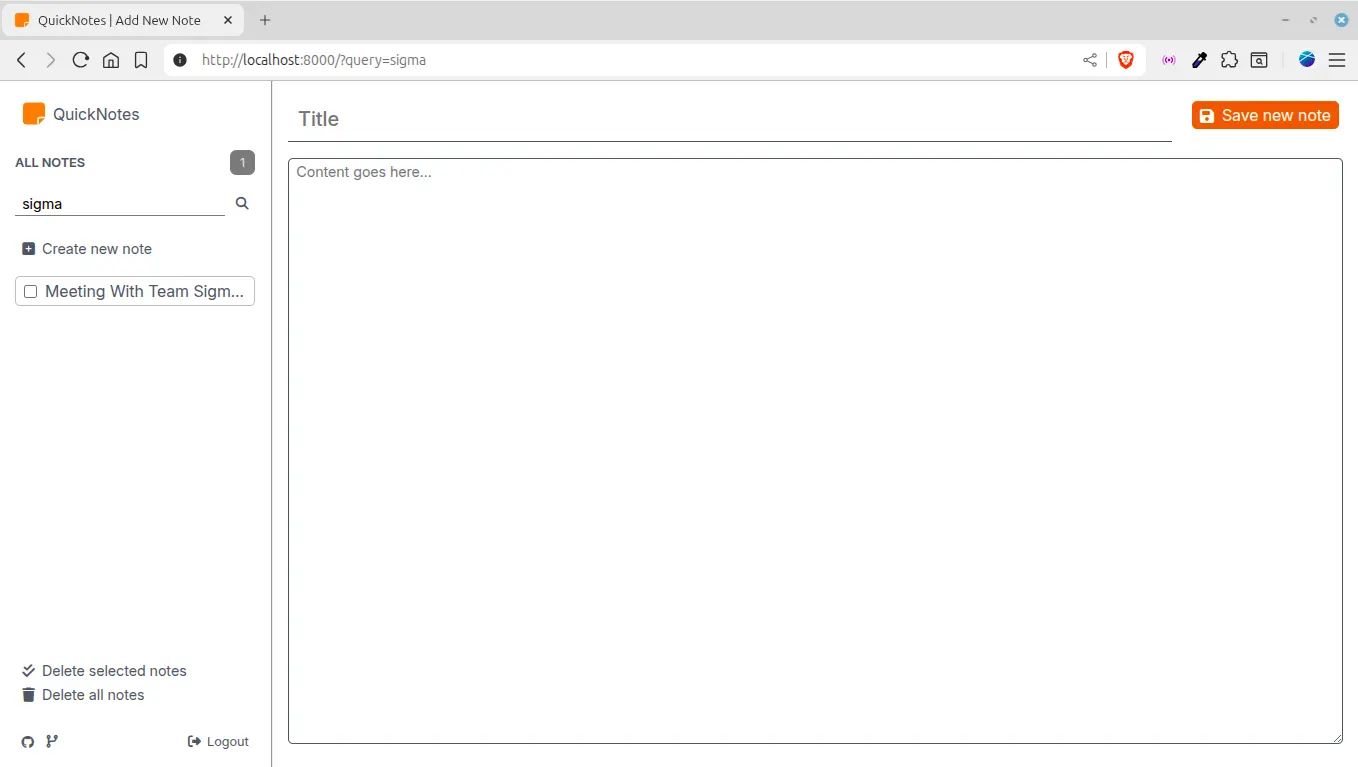Open the browser hamburger menu

[1337, 60]
